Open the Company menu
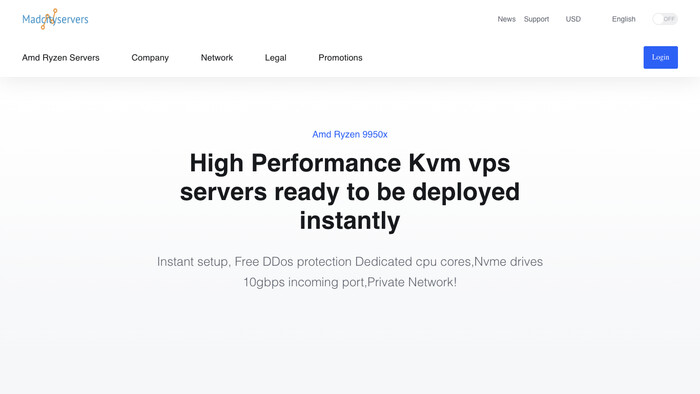The image size is (700, 394). coord(150,58)
